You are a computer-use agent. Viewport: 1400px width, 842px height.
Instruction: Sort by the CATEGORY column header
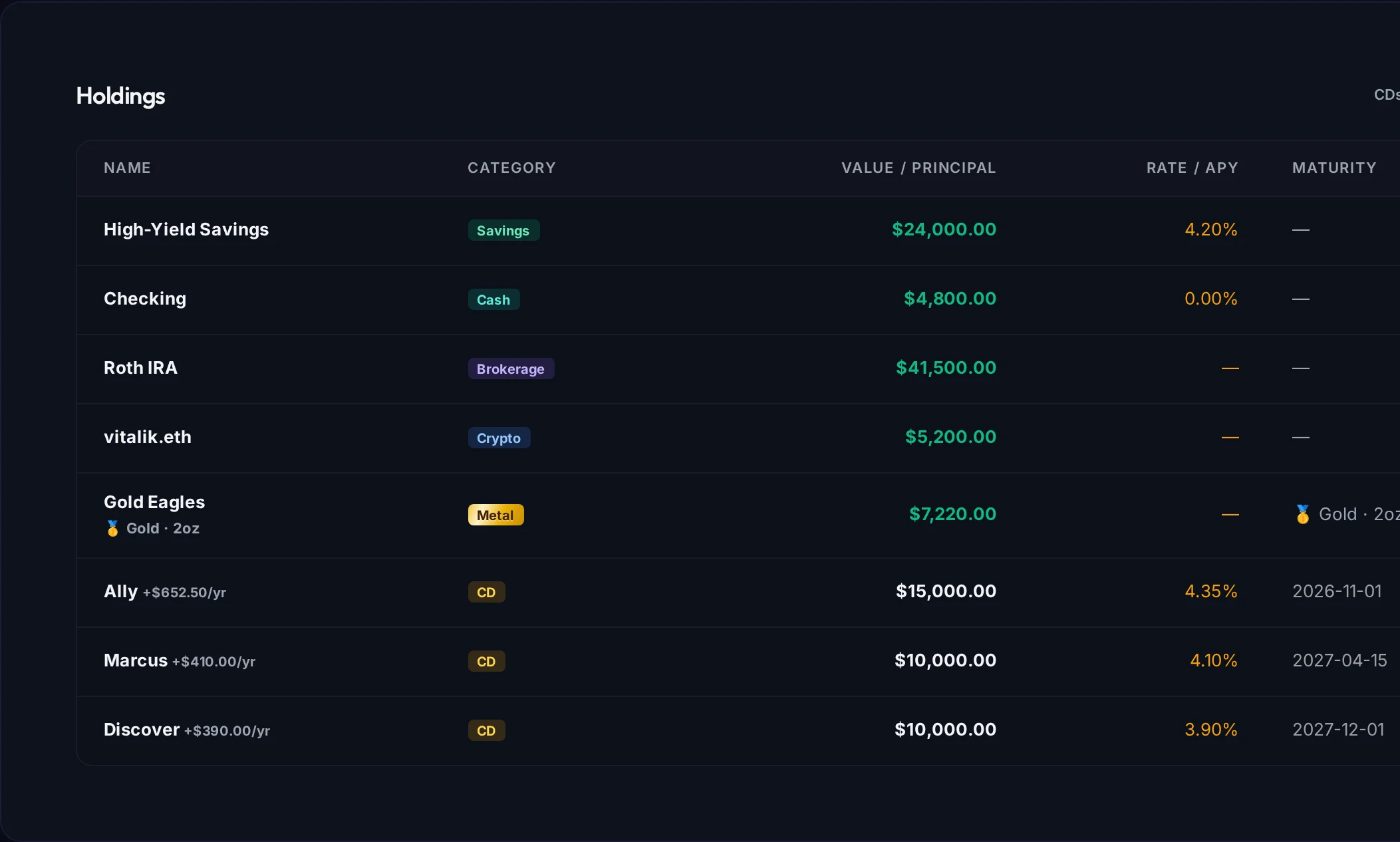point(511,168)
